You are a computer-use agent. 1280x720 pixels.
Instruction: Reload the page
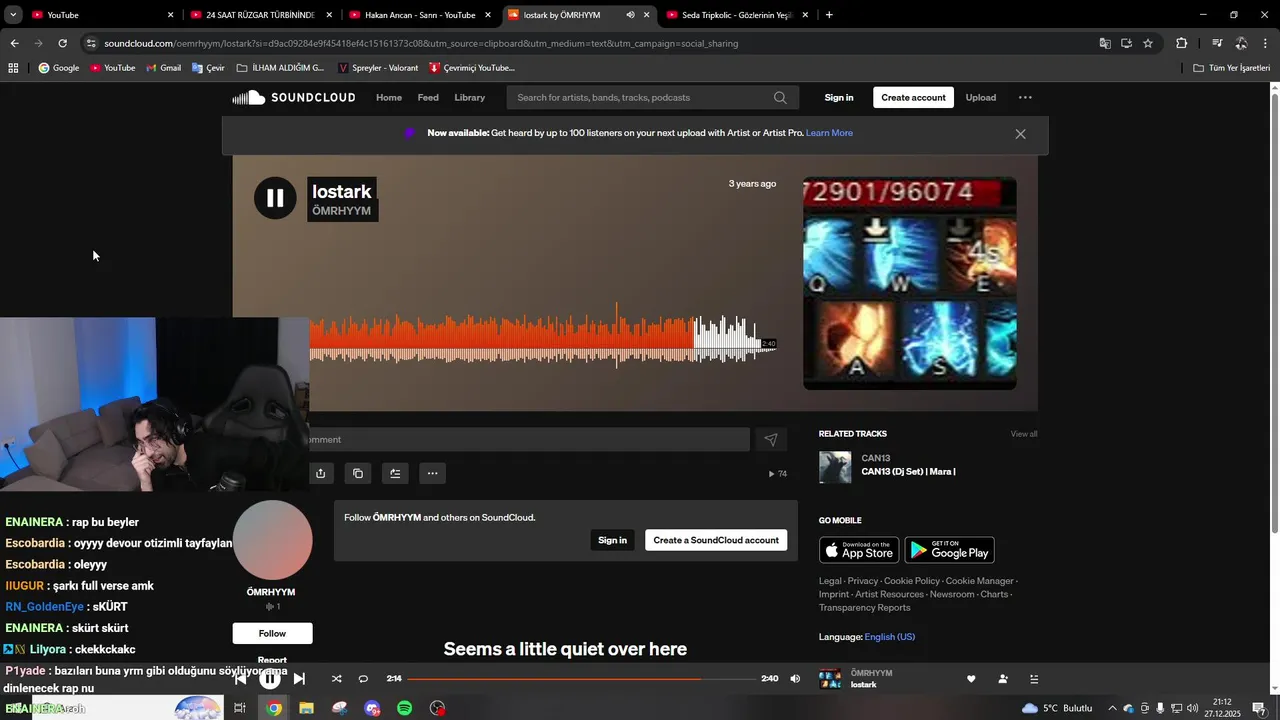click(x=62, y=43)
